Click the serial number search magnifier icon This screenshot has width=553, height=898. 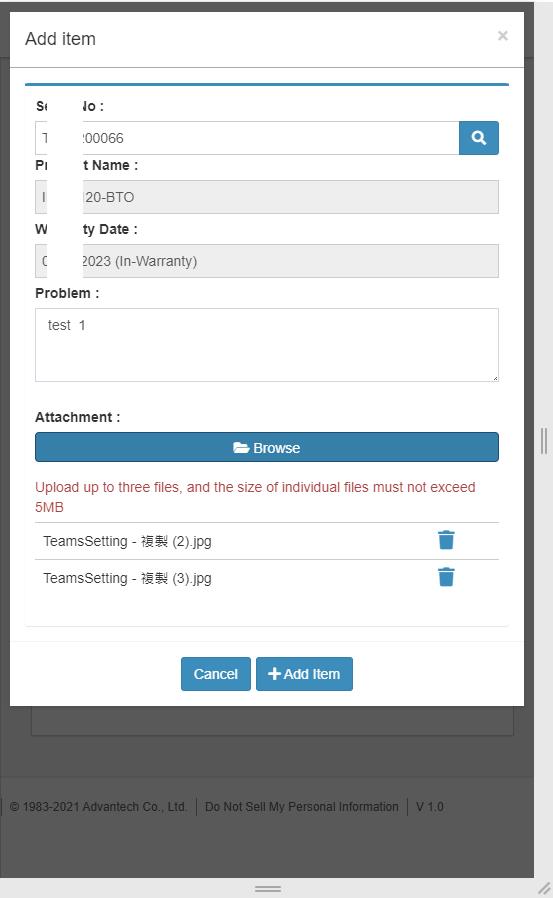[479, 138]
